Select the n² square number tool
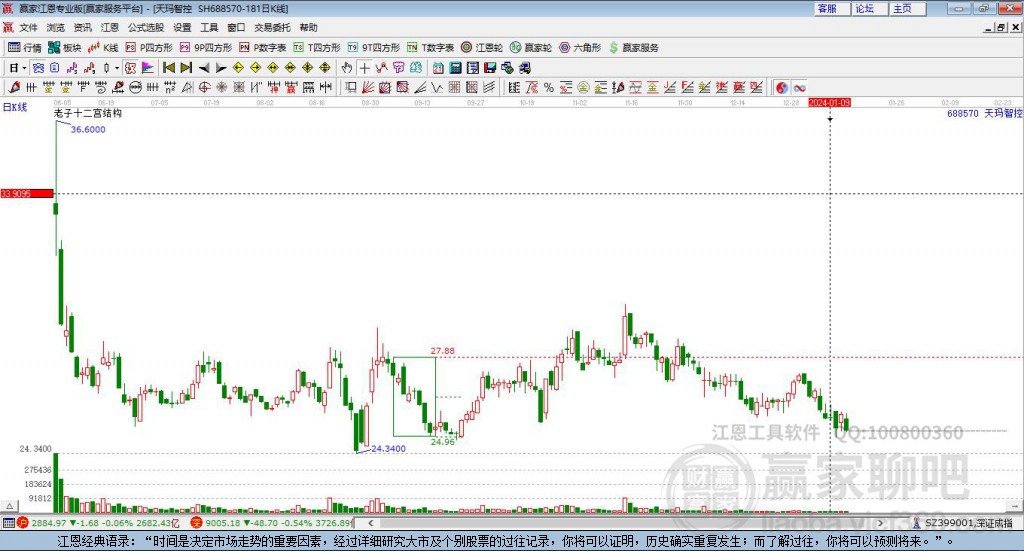This screenshot has width=1024, height=551. 170,87
